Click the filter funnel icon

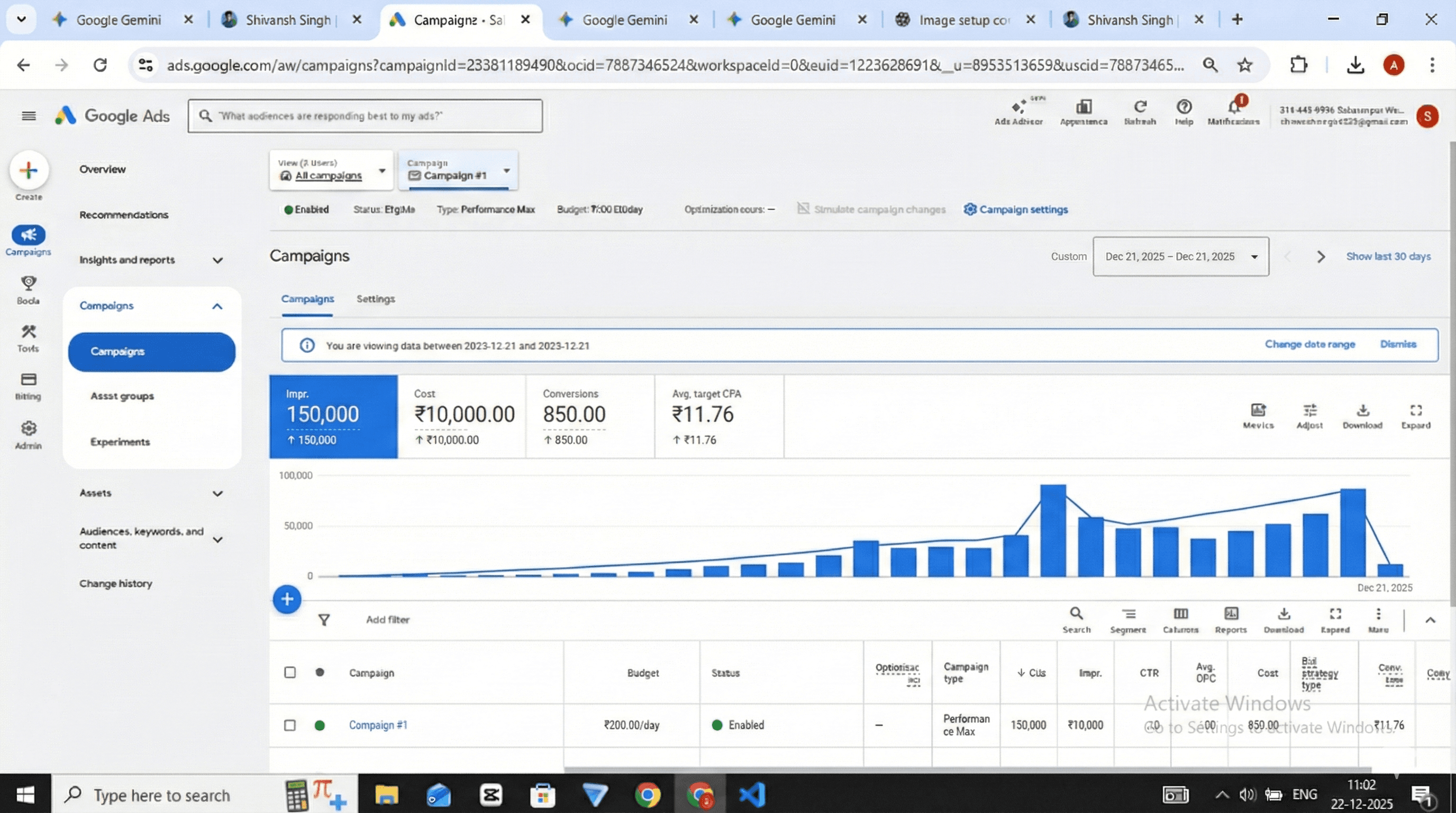coord(324,620)
